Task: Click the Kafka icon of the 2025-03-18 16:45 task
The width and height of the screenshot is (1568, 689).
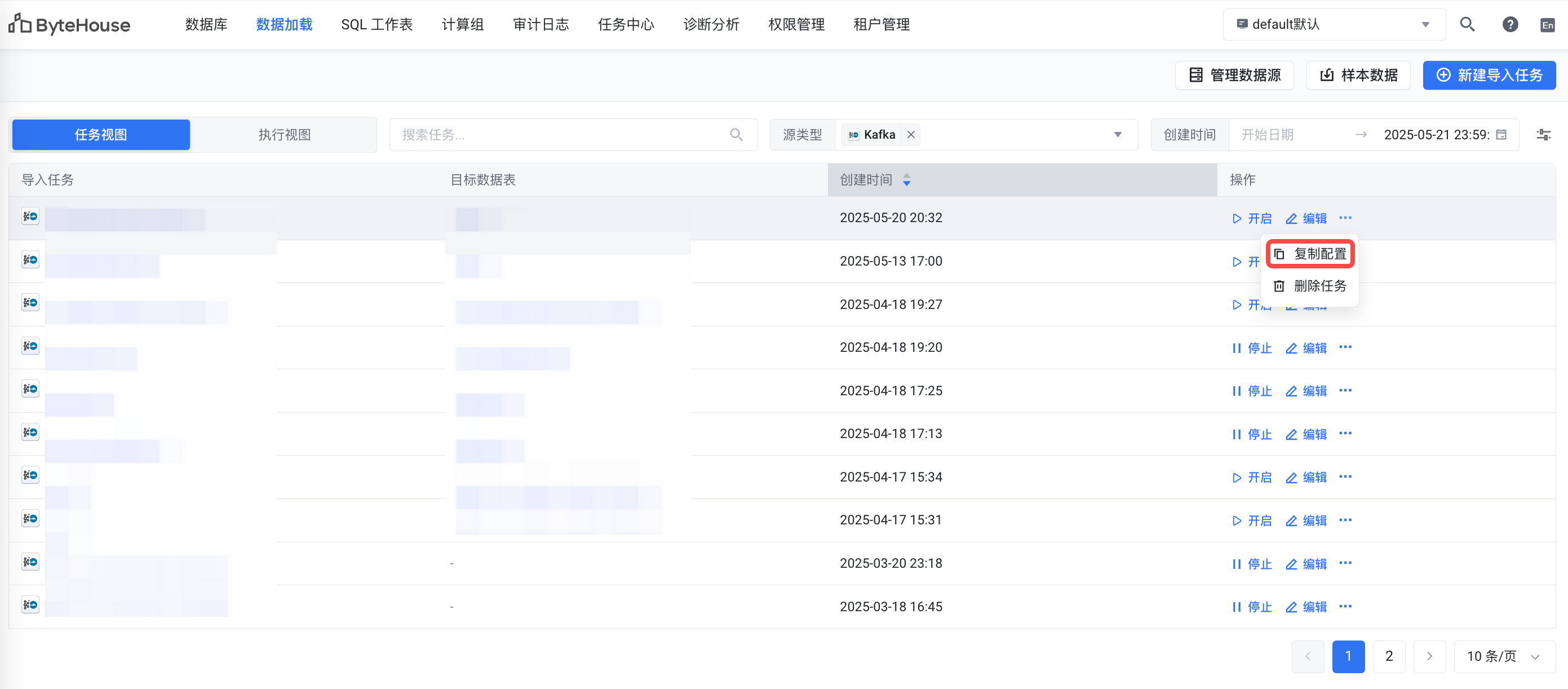Action: 30,604
